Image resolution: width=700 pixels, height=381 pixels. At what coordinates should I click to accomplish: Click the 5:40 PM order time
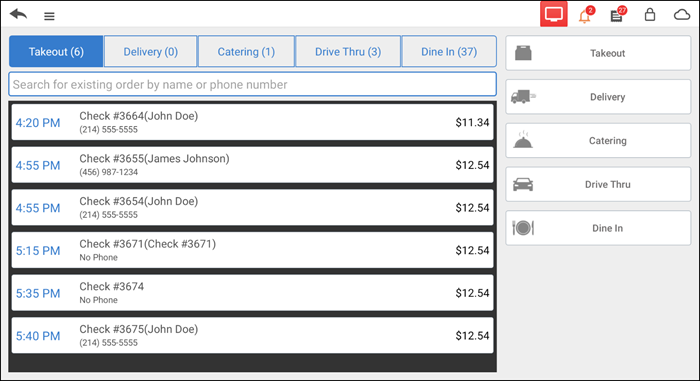(38, 336)
